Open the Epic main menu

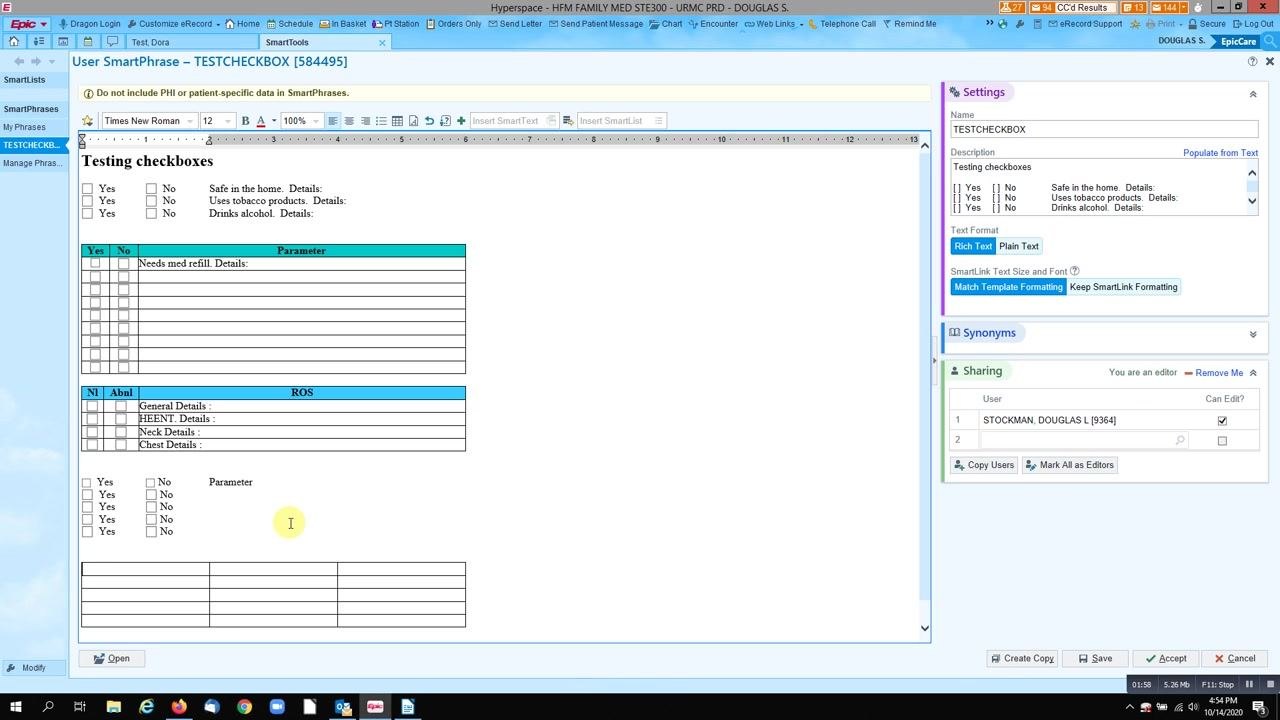tap(28, 24)
